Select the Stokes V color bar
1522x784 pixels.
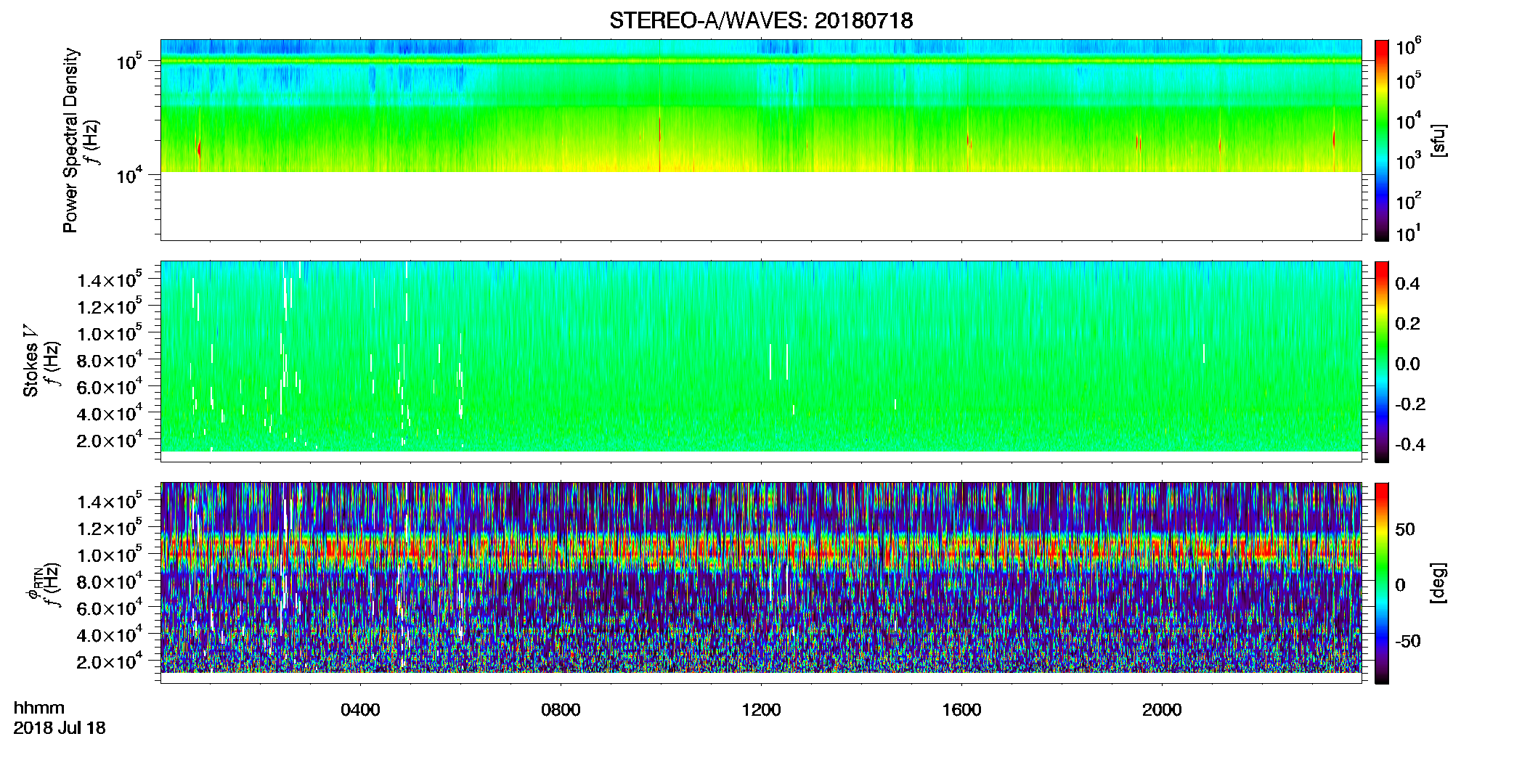click(x=1382, y=362)
